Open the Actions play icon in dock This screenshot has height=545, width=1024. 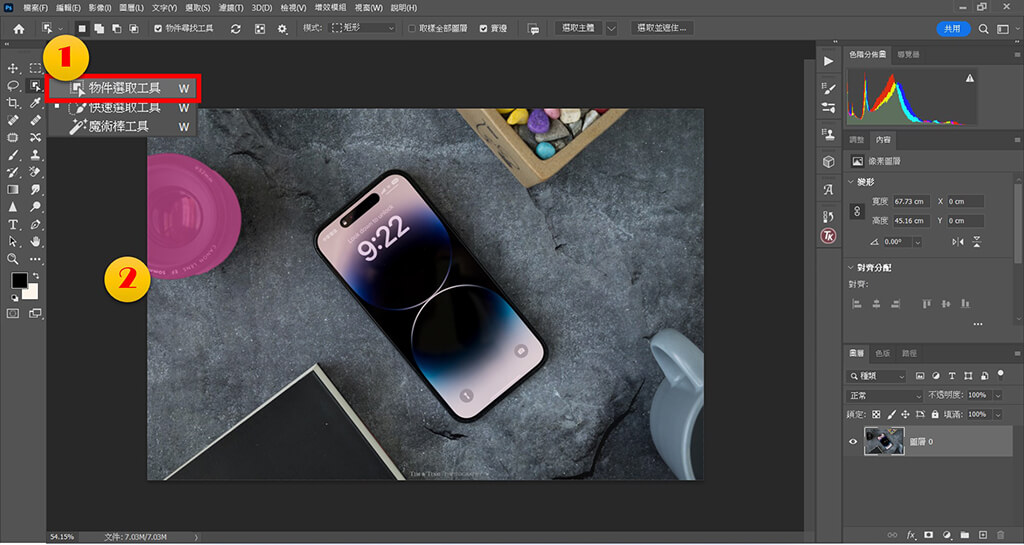click(x=828, y=61)
